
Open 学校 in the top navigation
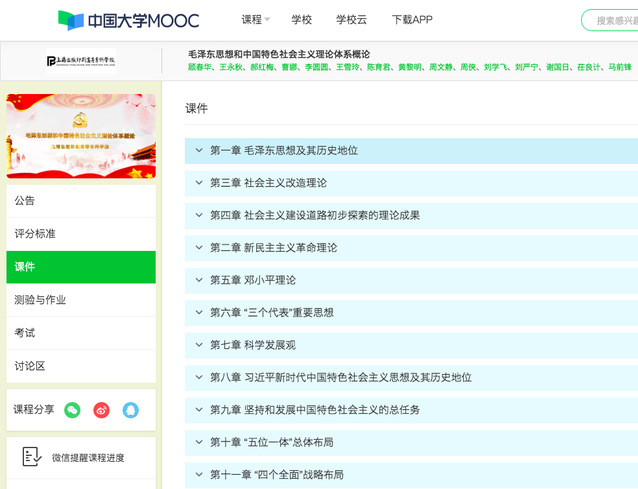(x=302, y=20)
